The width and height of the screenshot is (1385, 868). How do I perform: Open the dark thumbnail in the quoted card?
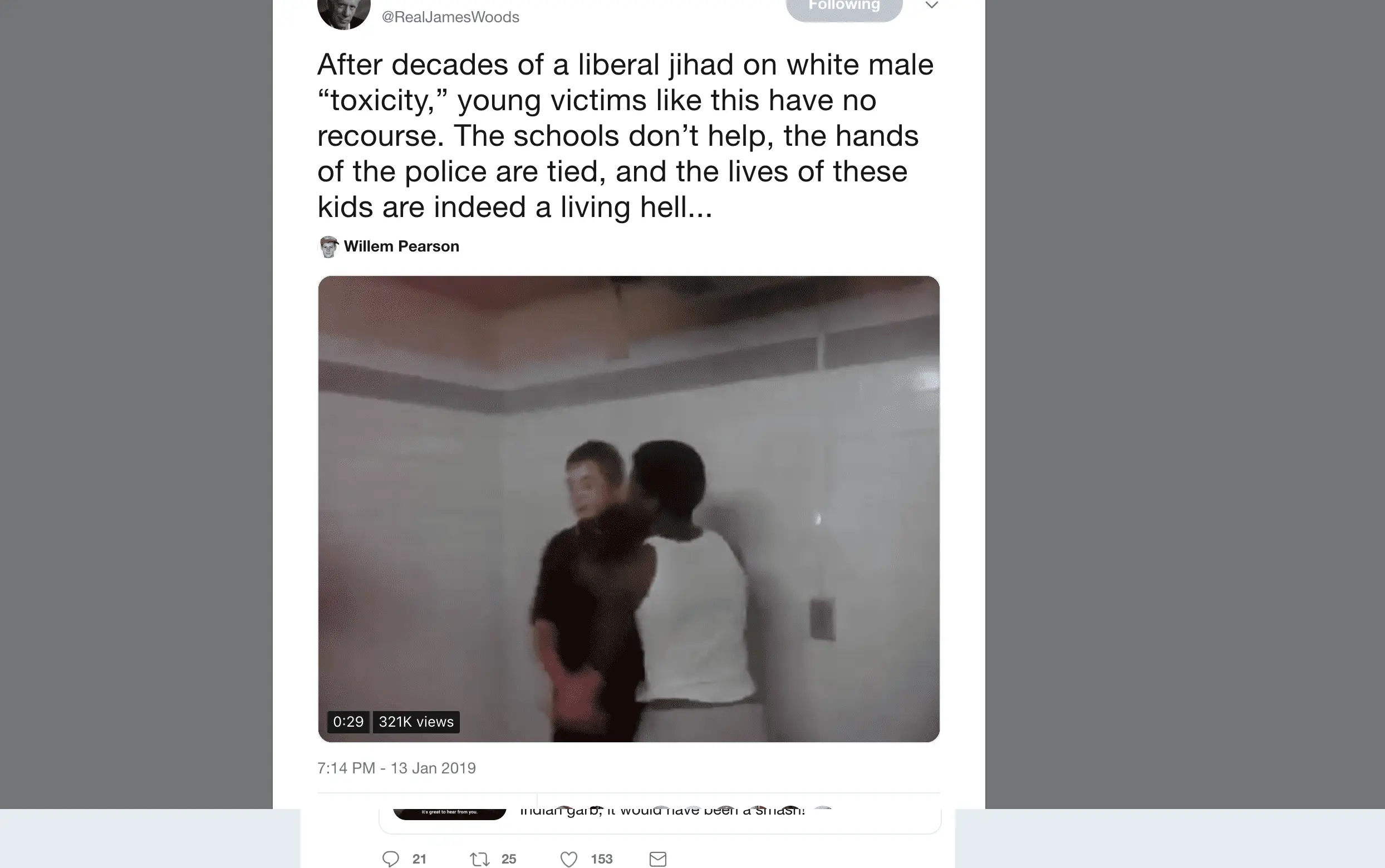click(450, 814)
